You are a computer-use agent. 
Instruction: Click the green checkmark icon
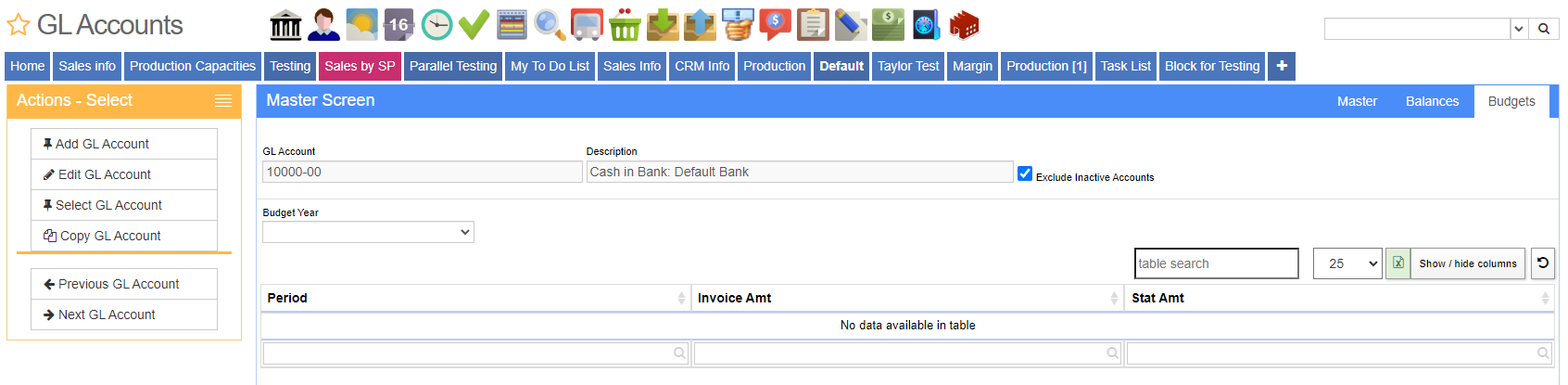474,25
